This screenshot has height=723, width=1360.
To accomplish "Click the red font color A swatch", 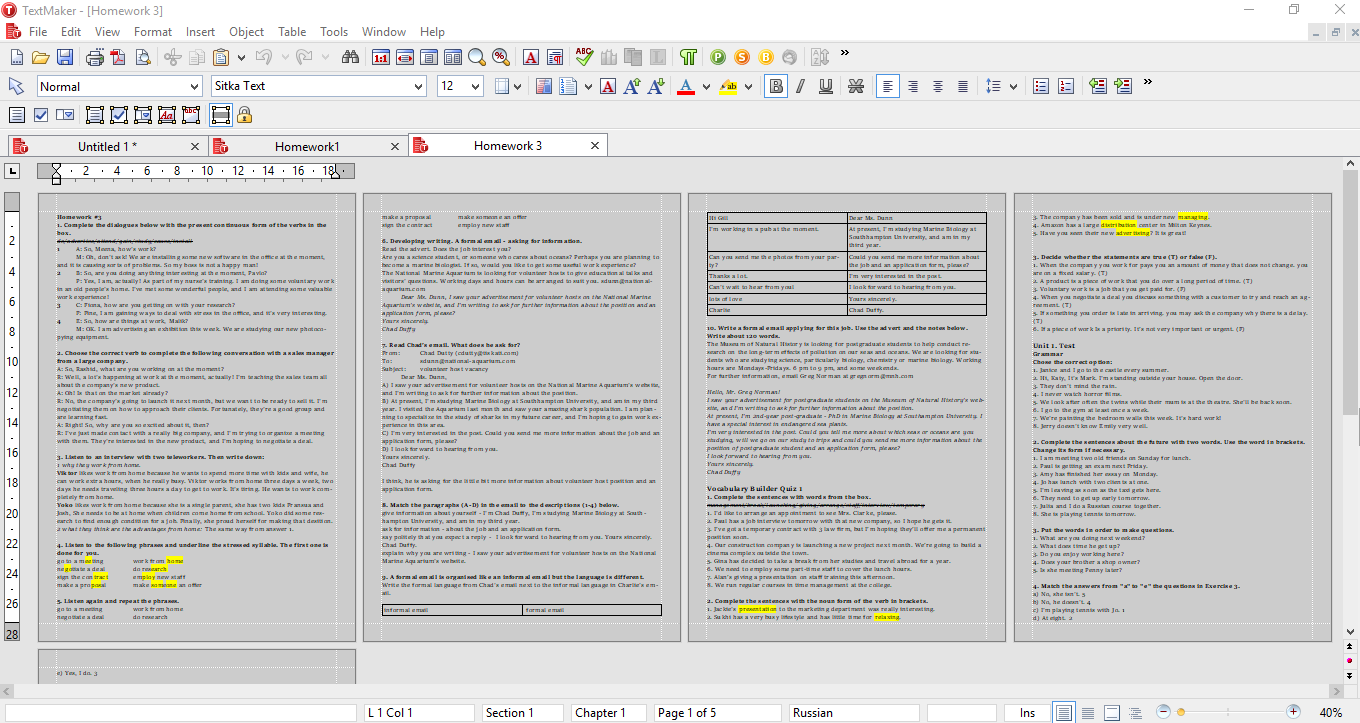I will [686, 87].
